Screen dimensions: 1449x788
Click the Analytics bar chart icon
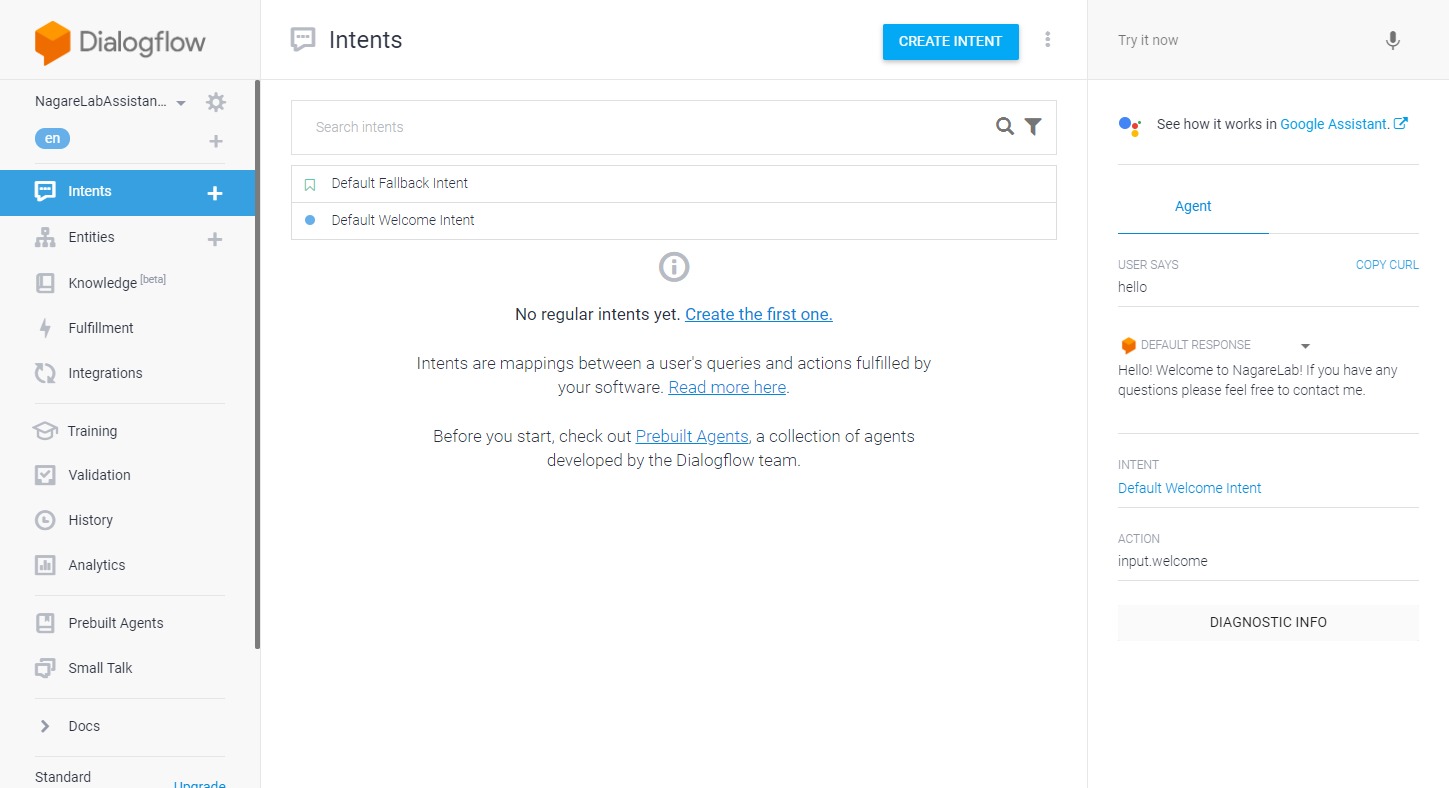[45, 565]
